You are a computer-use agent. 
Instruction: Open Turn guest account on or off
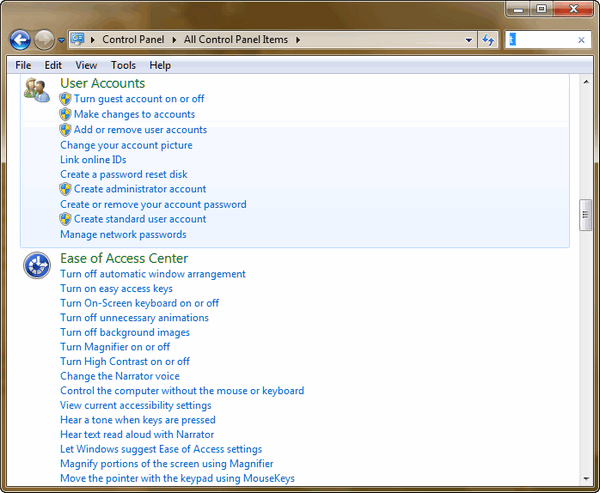[139, 99]
